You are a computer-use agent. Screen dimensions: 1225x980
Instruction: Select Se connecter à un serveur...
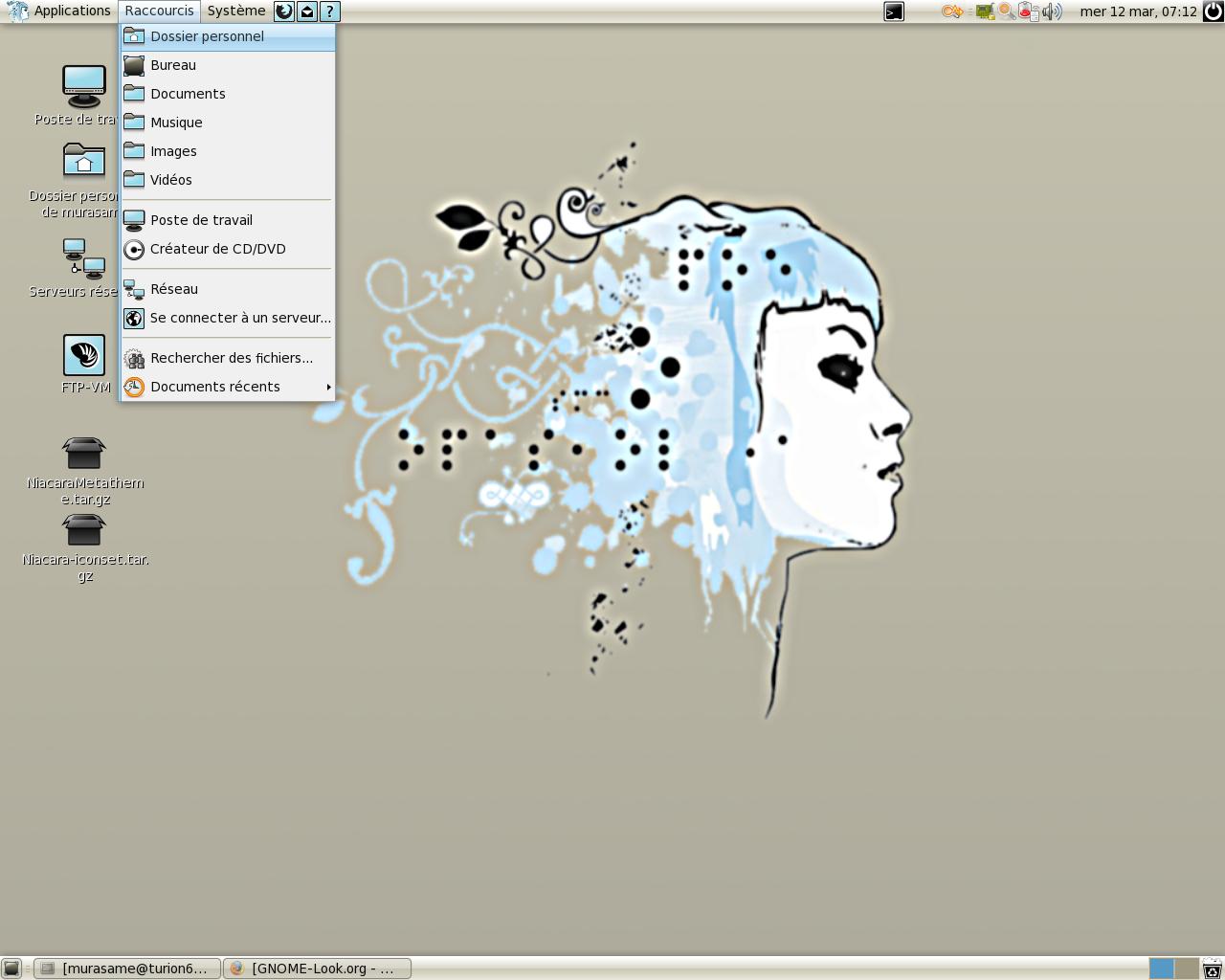tap(228, 318)
